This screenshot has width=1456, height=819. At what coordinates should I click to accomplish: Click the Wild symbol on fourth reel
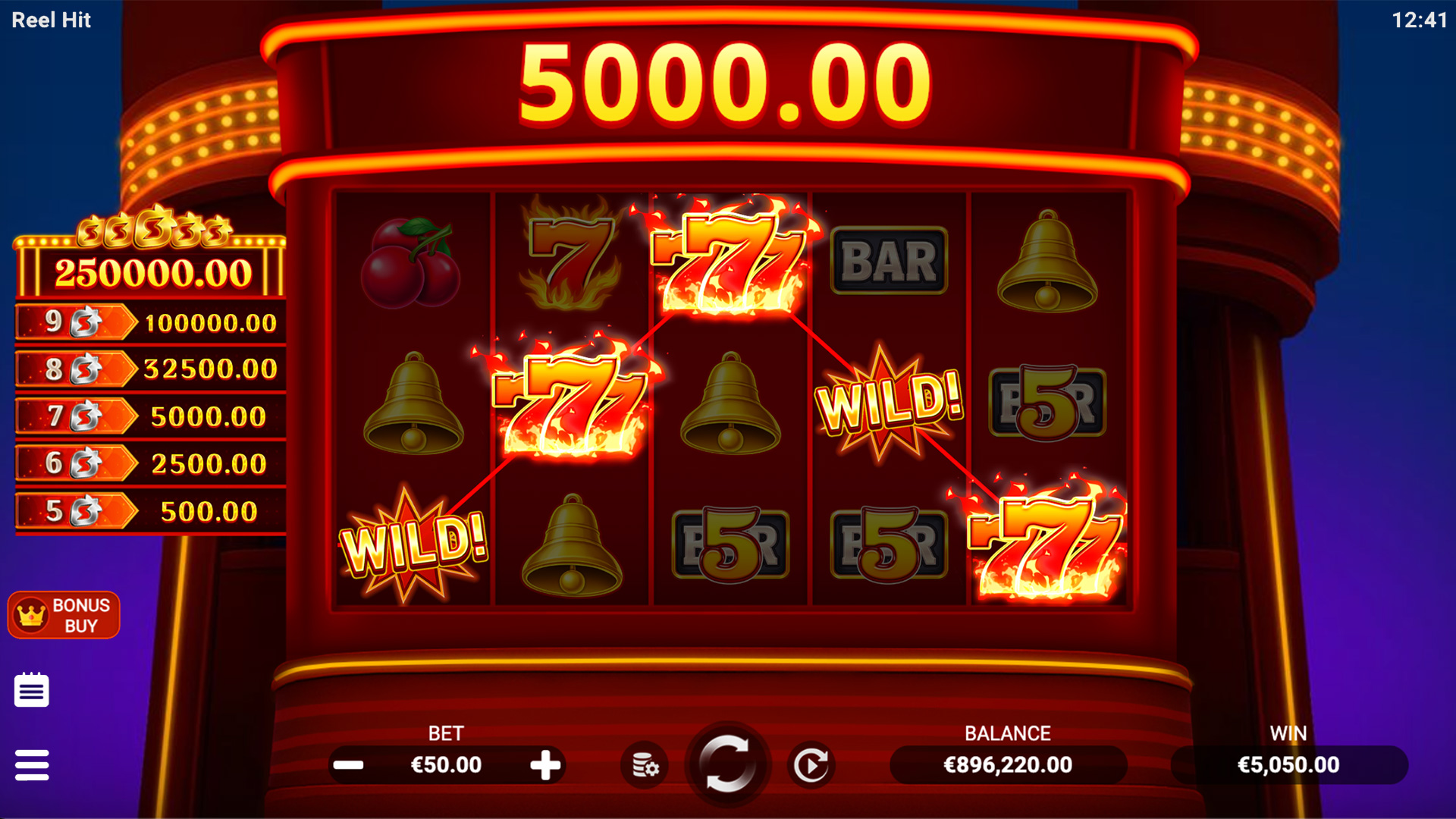[889, 403]
